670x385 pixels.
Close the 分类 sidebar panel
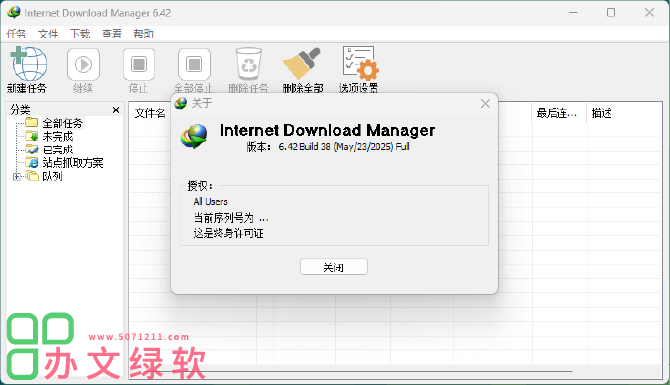(x=116, y=110)
